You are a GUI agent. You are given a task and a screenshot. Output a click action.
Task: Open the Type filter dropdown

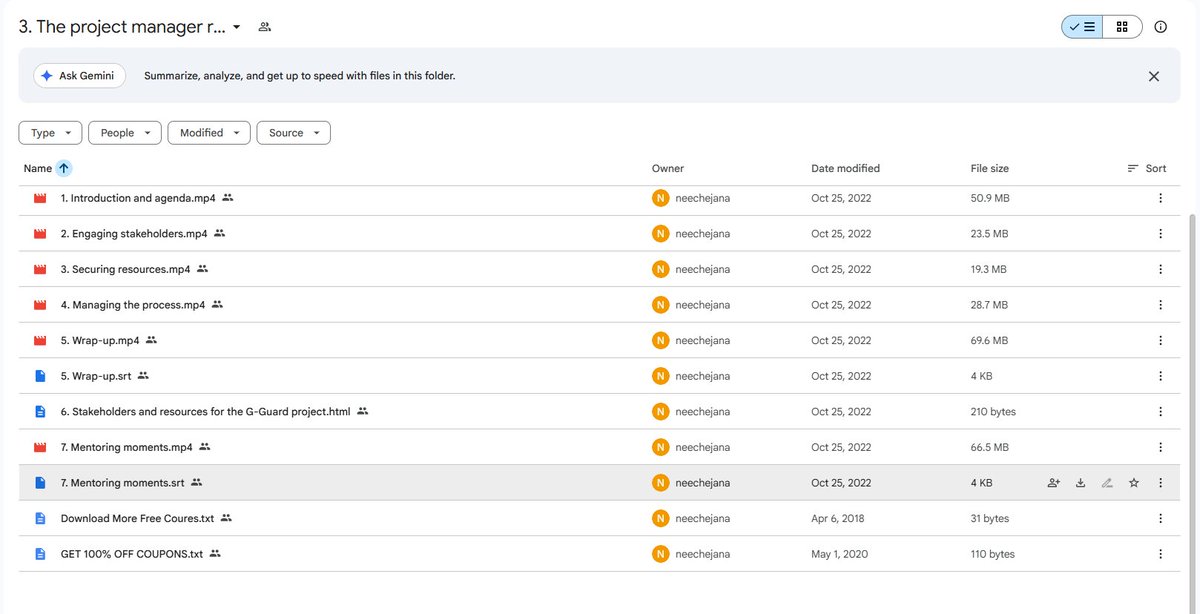[x=50, y=133]
